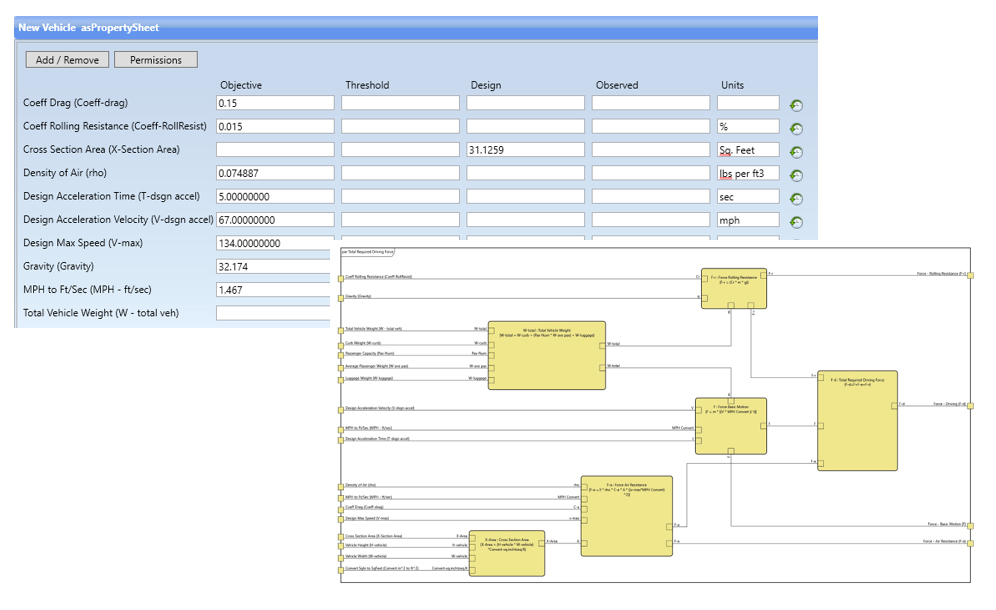Open the Permissions dialog
The height and width of the screenshot is (610, 996).
(x=155, y=59)
